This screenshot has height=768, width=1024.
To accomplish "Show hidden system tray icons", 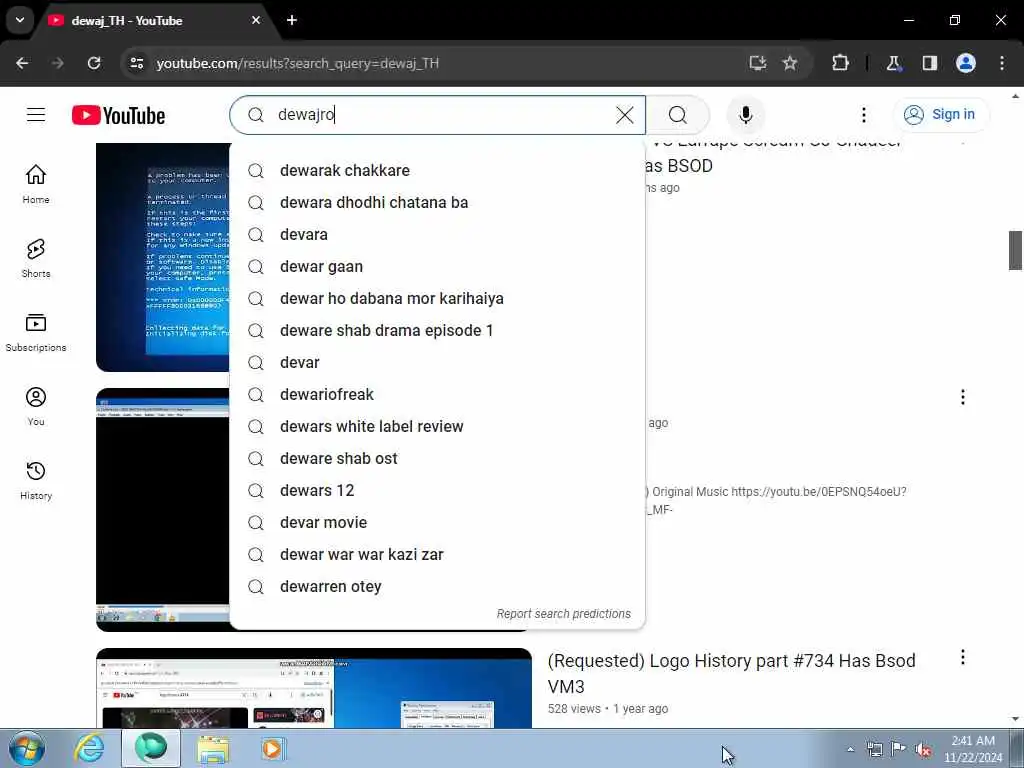I will click(x=850, y=749).
